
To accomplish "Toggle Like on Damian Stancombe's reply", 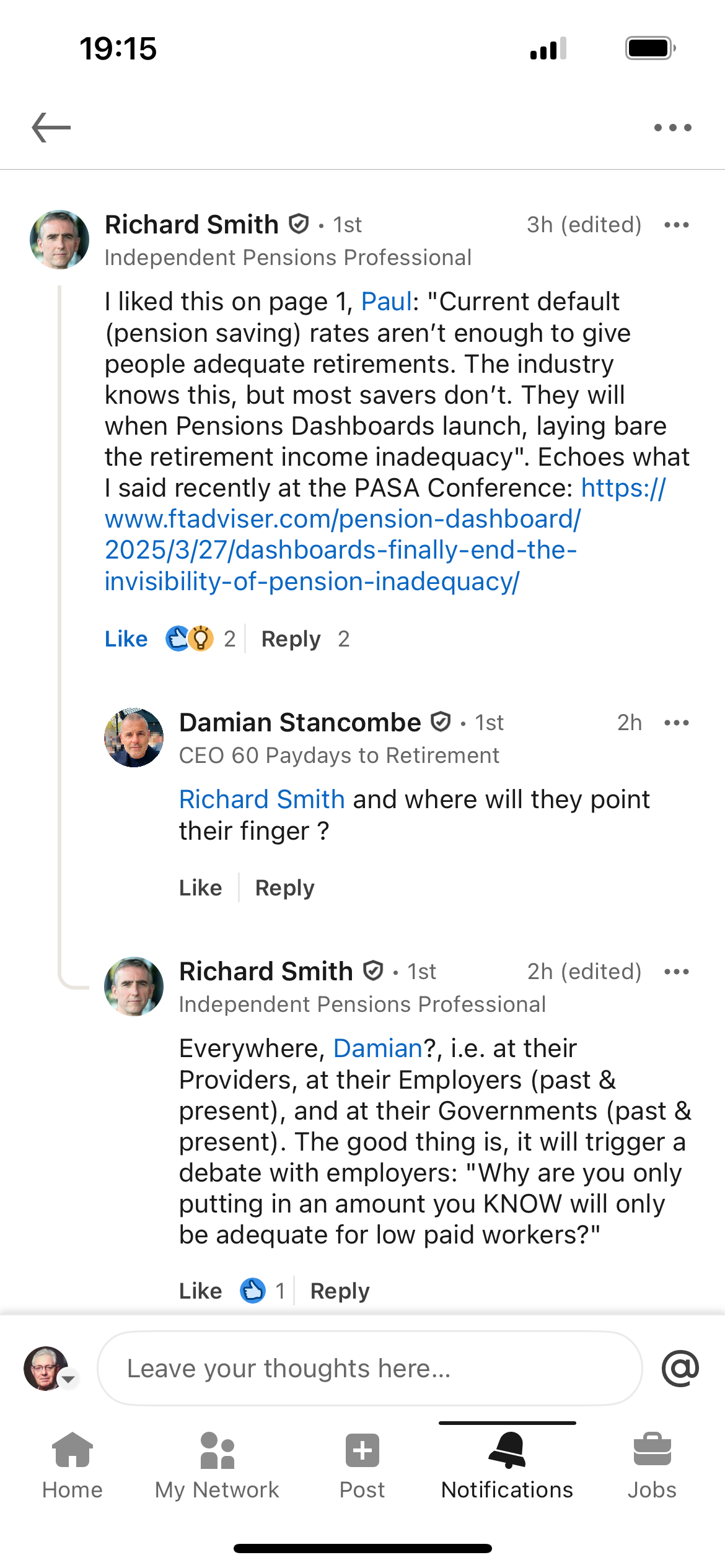I will point(200,888).
